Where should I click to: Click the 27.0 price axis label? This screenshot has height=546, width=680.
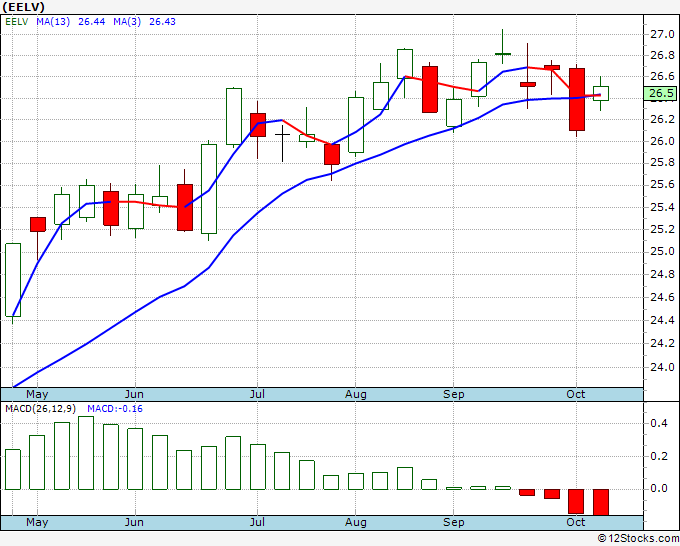[x=662, y=34]
